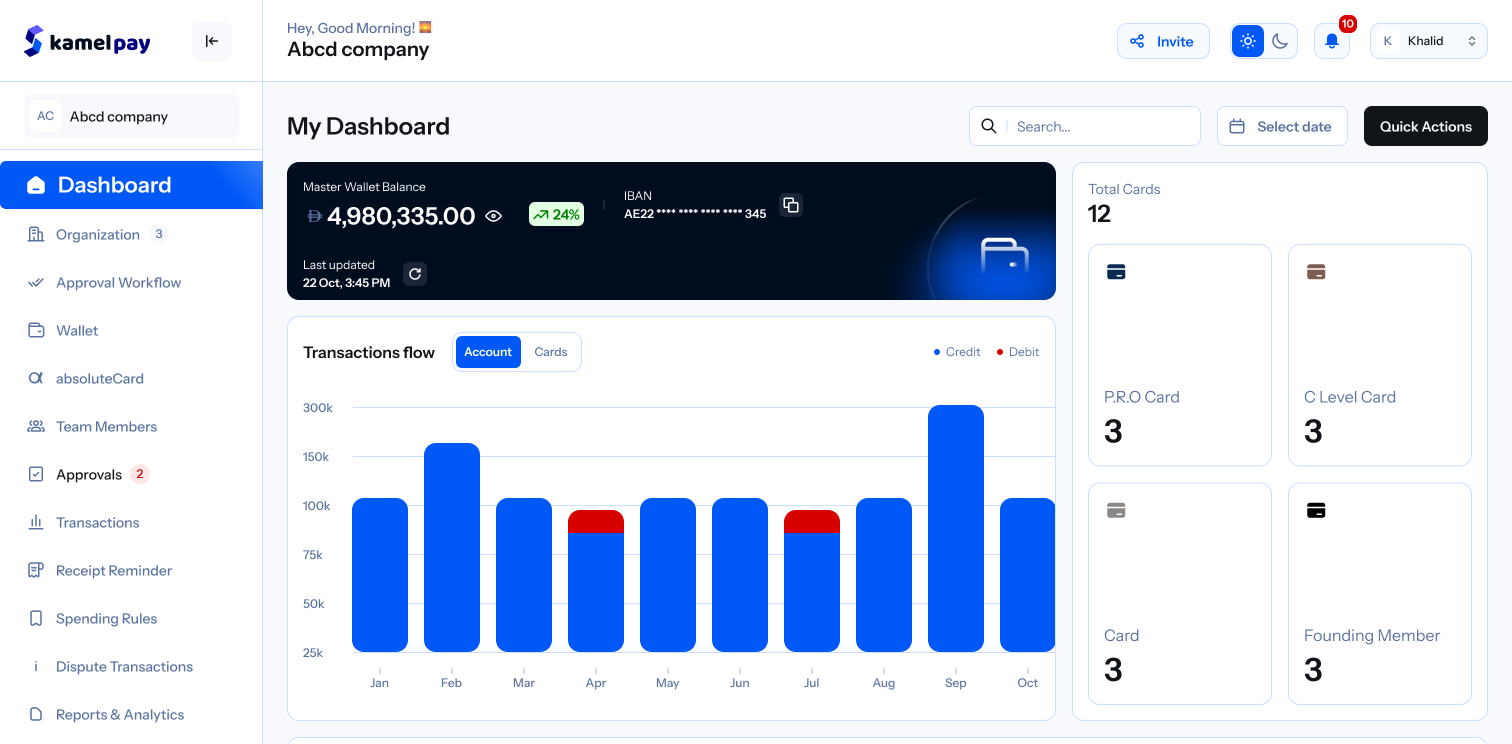Switch transactions flow to Cards tab
This screenshot has height=744, width=1512.
(x=551, y=351)
